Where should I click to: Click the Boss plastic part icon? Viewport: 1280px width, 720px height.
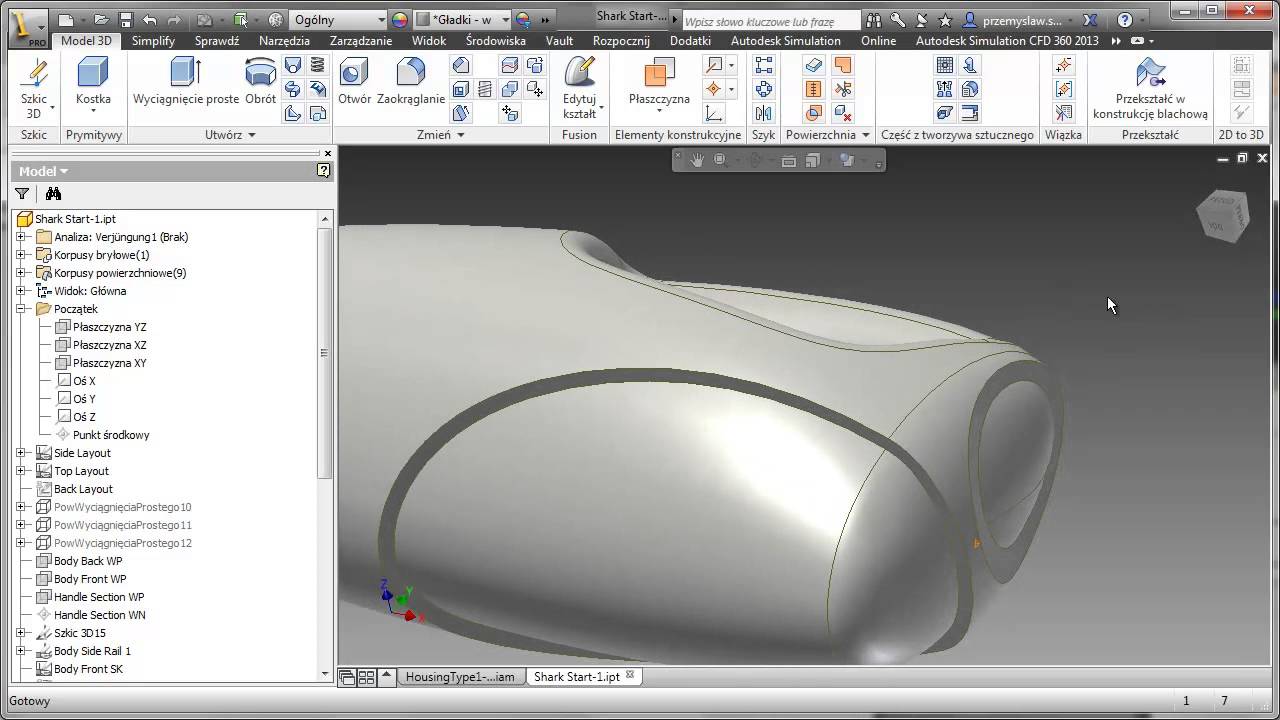coord(968,65)
